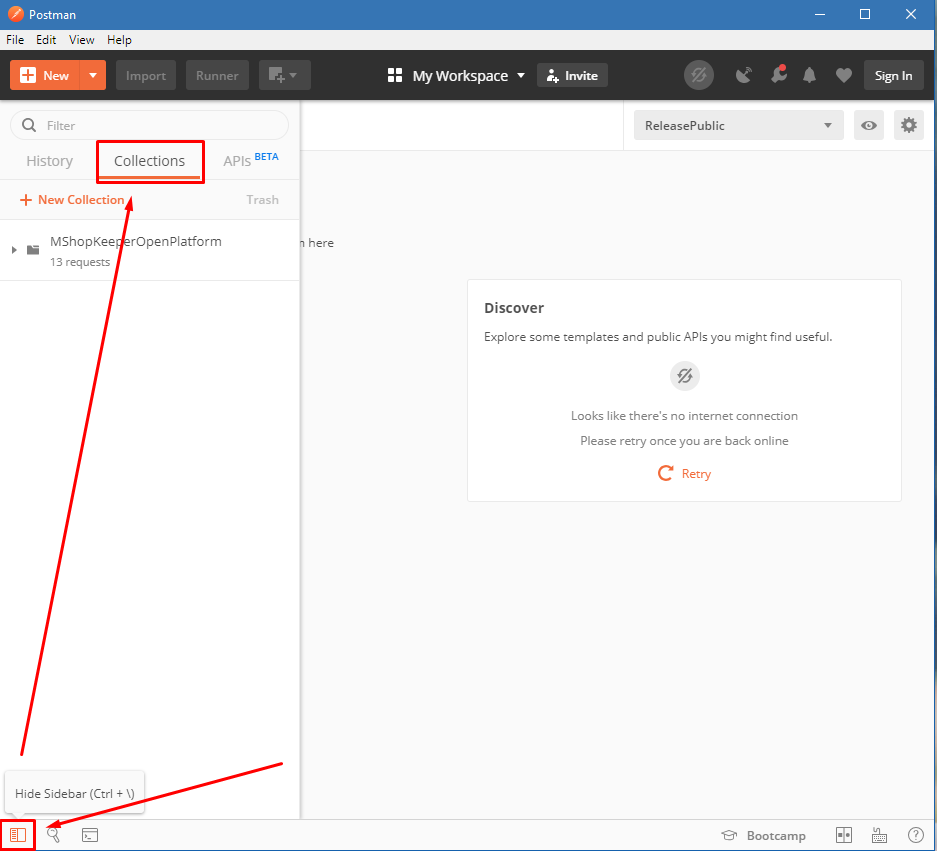Open the Postman Console icon

[x=90, y=835]
